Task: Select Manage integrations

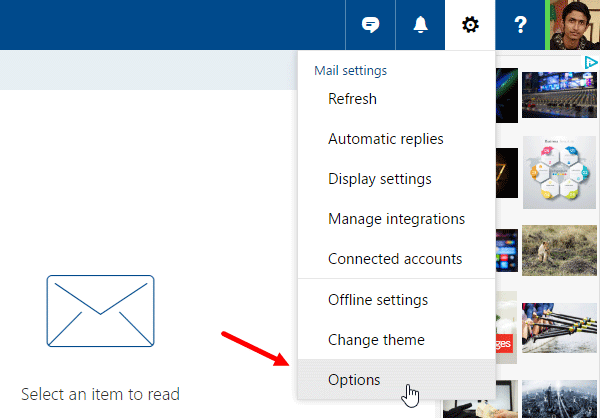Action: pyautogui.click(x=396, y=219)
